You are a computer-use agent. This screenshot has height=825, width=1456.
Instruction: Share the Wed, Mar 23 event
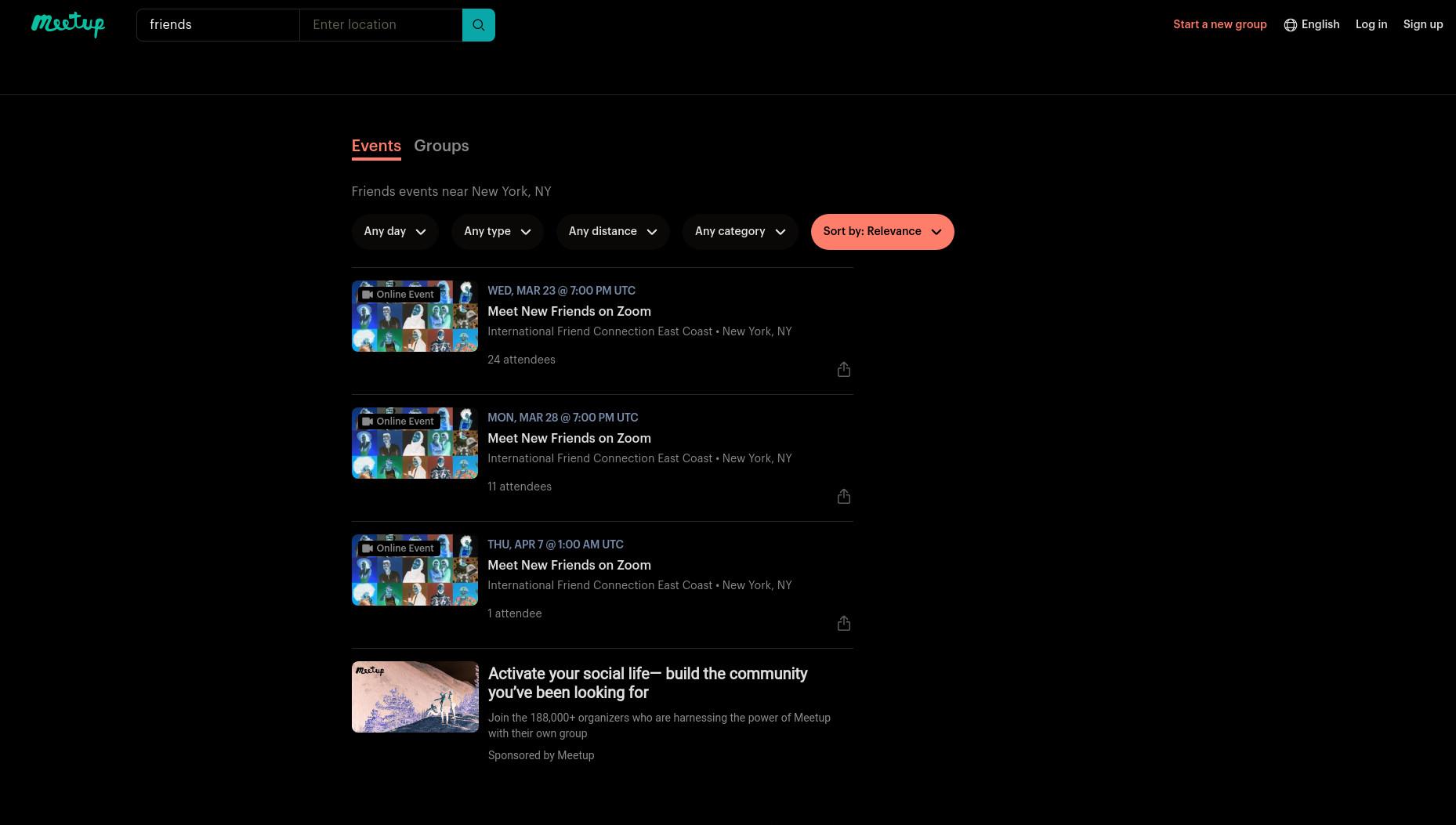point(843,369)
